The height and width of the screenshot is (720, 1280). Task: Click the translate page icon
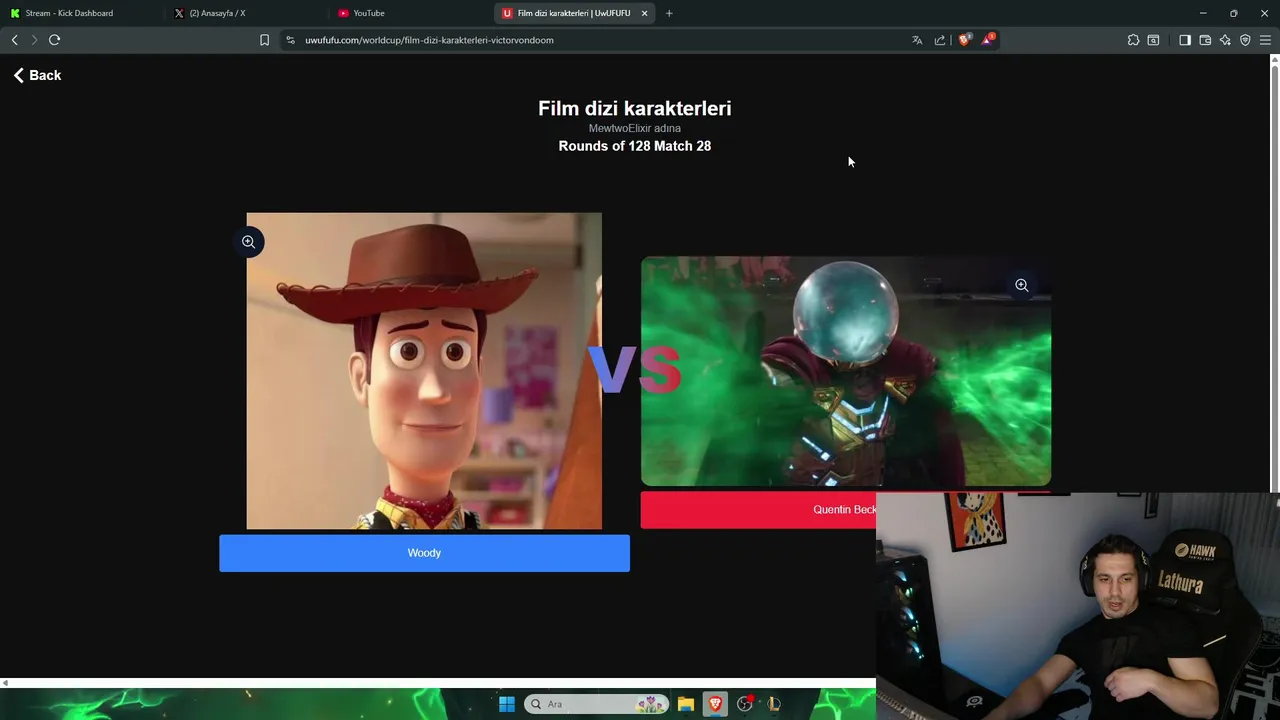(x=917, y=40)
